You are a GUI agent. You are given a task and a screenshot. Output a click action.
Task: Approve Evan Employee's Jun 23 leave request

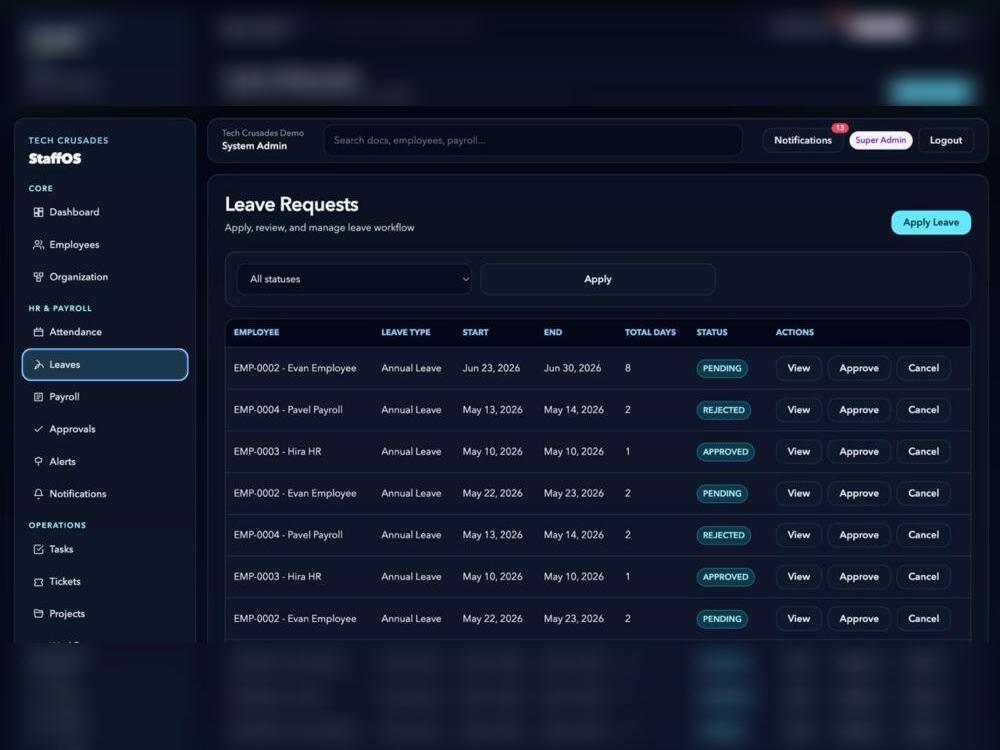point(858,368)
